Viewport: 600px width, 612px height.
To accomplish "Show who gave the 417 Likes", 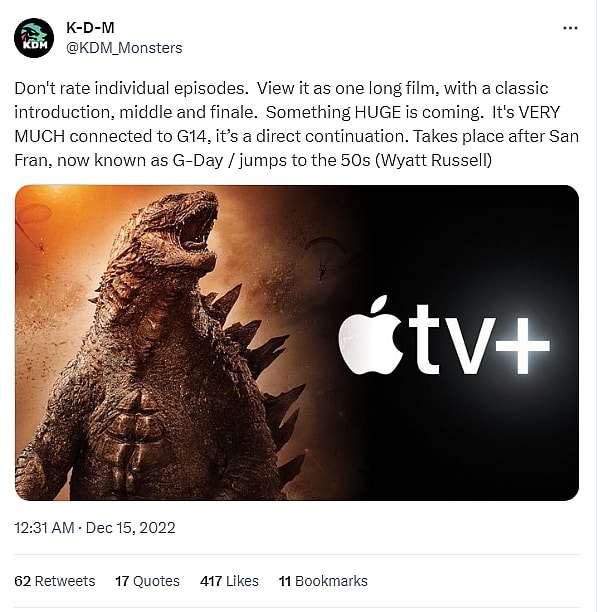I will pyautogui.click(x=229, y=581).
